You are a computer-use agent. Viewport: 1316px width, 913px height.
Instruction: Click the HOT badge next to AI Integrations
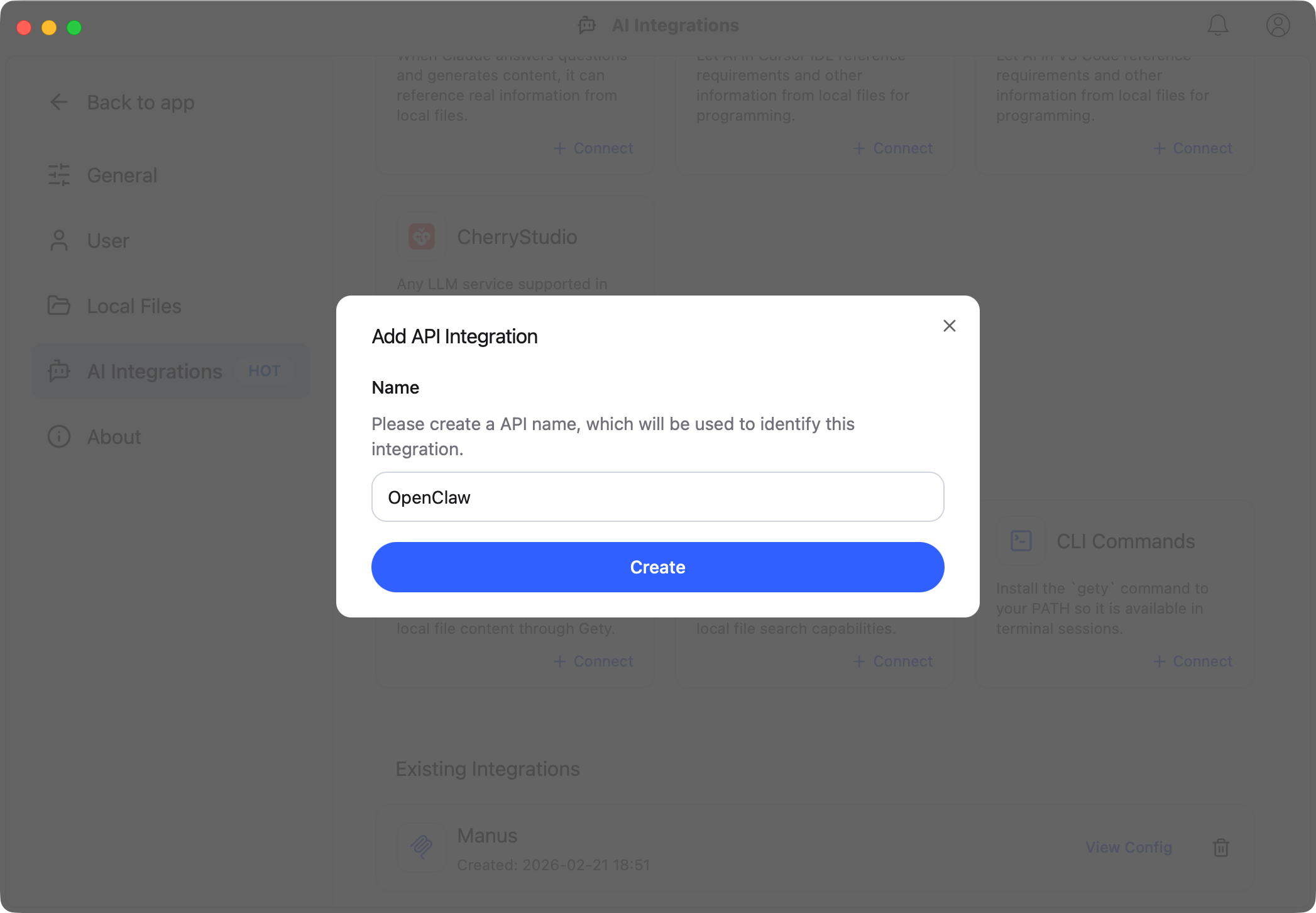[x=263, y=371]
